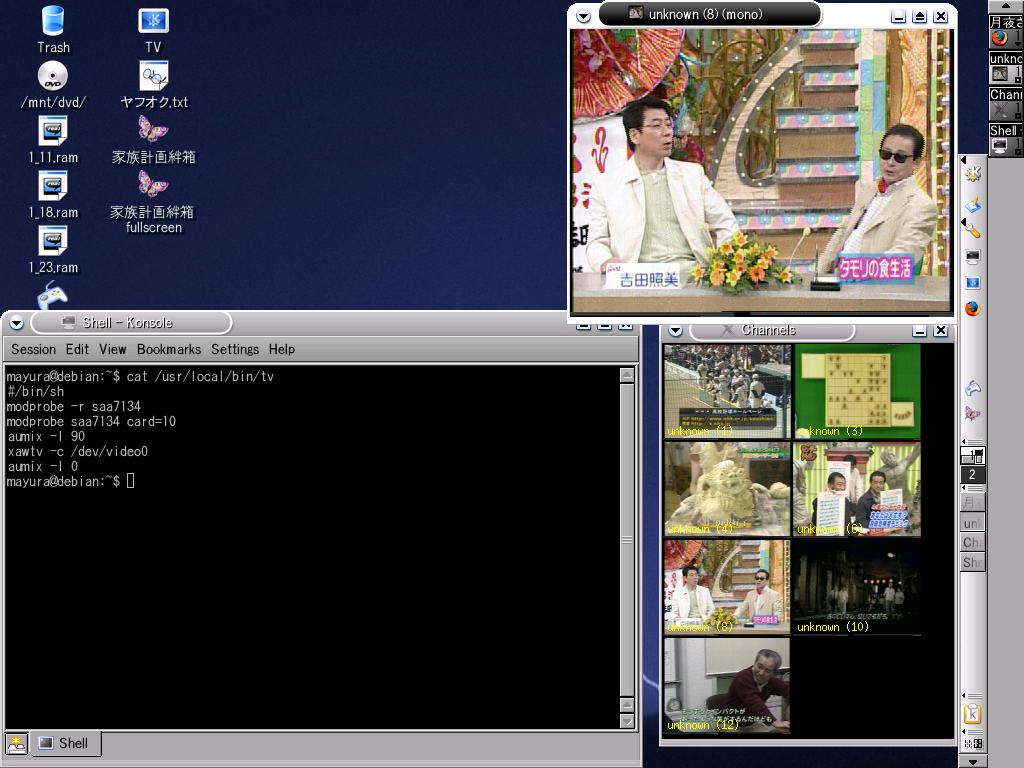Open the Settings menu in Konsole
Viewport: 1024px width, 768px height.
[234, 349]
